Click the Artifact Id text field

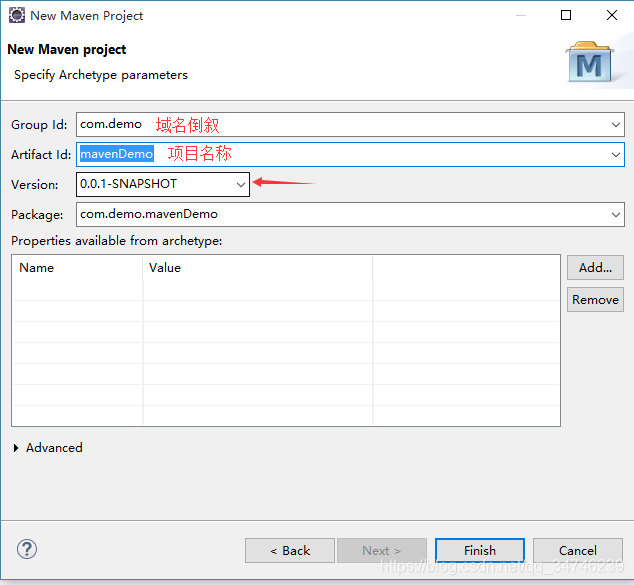[350, 154]
